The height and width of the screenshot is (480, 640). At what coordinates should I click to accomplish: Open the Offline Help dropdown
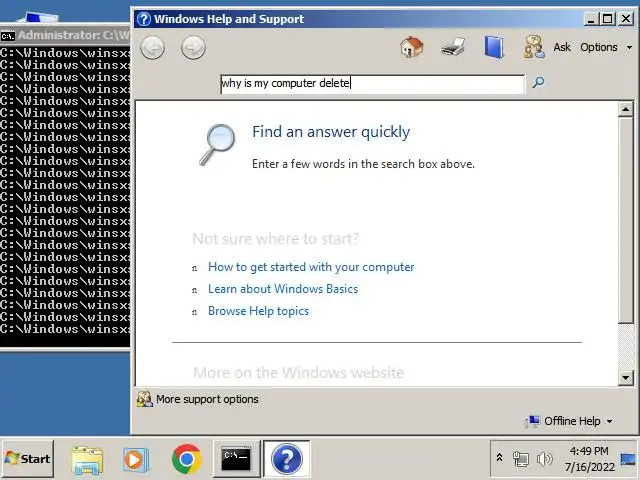click(x=570, y=421)
